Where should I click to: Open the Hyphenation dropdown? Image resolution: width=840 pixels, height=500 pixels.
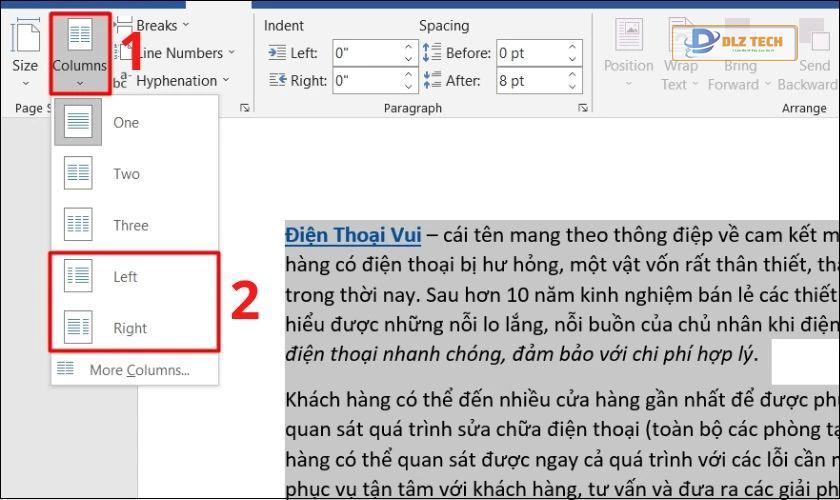177,81
